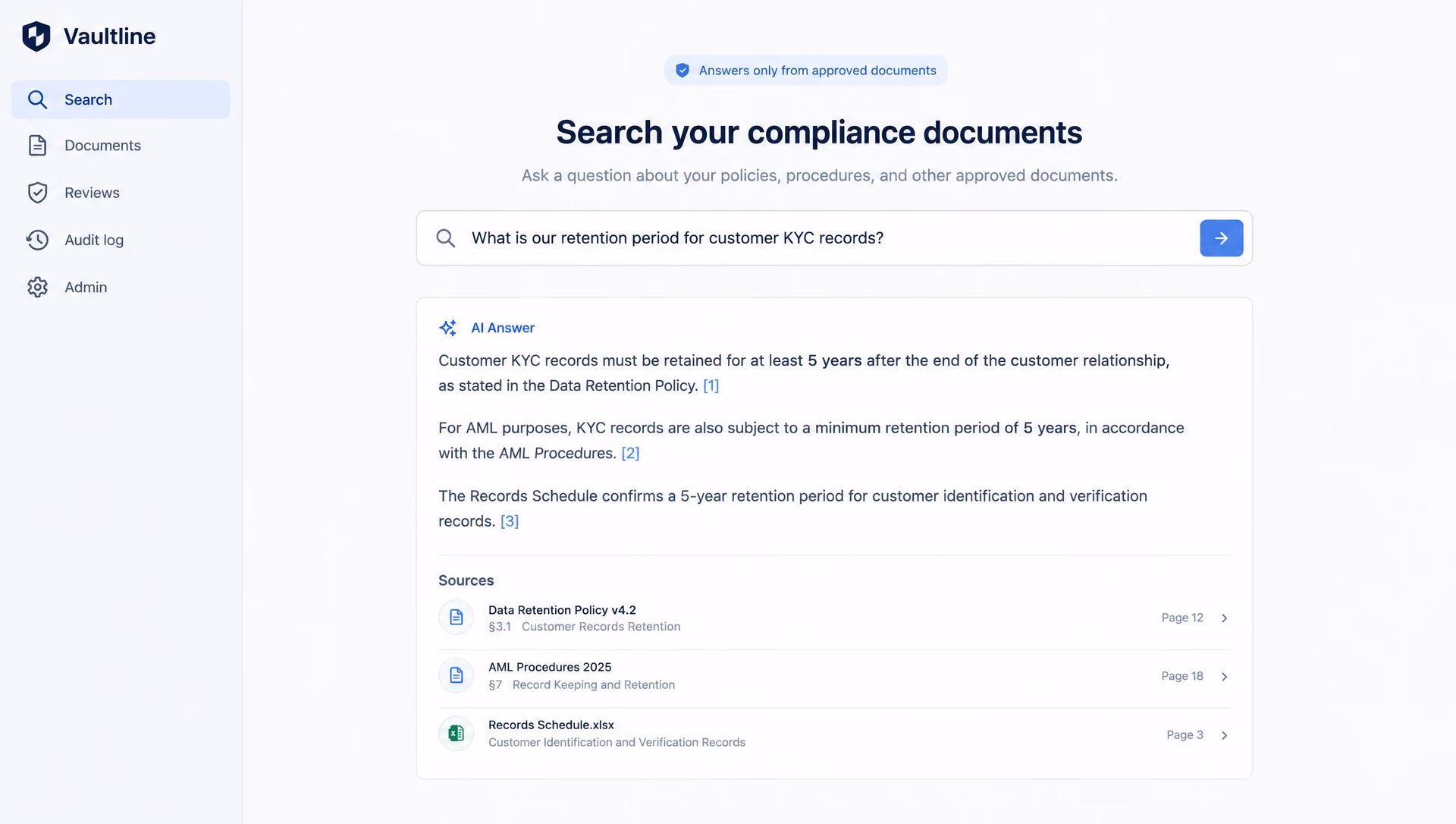
Task: Click the AI Answer sparkle icon
Action: [448, 328]
